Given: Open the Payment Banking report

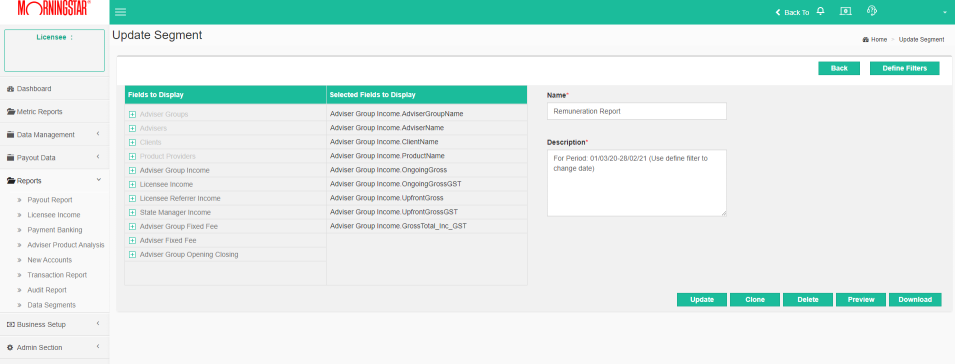Looking at the screenshot, I should pos(55,230).
